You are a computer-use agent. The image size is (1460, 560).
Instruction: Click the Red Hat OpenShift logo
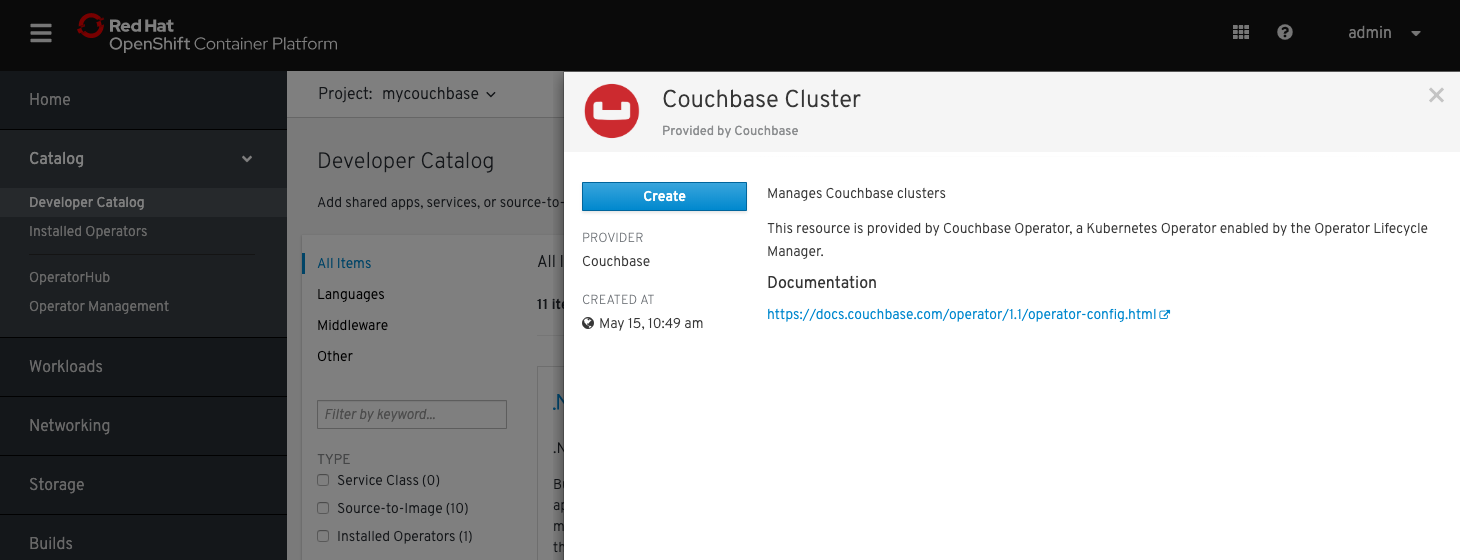[x=208, y=34]
